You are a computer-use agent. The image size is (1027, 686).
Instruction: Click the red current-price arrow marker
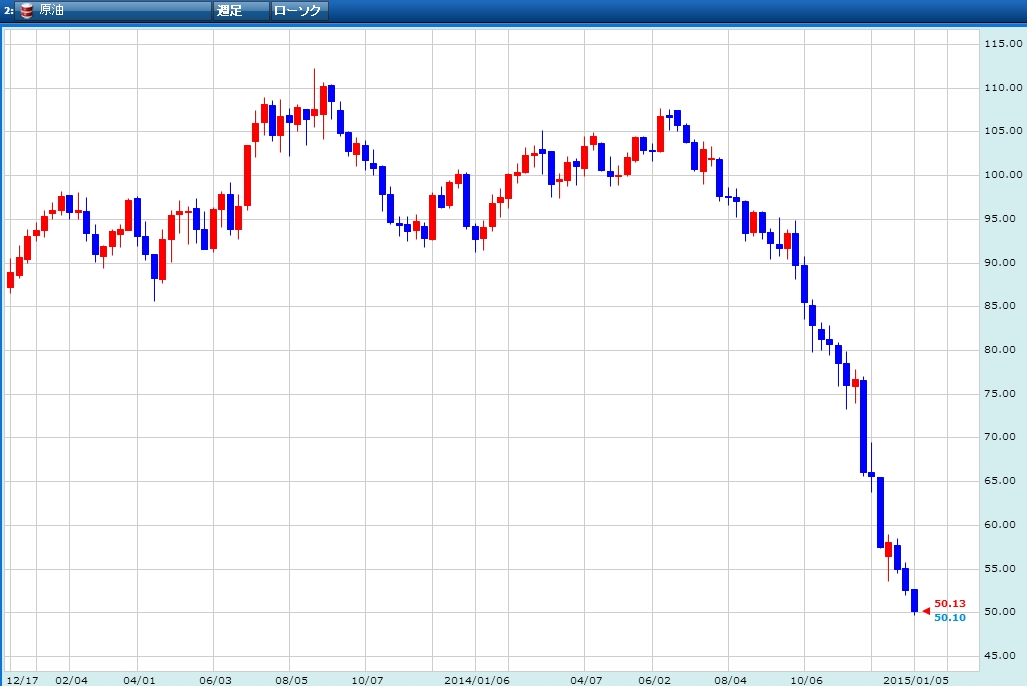(926, 610)
